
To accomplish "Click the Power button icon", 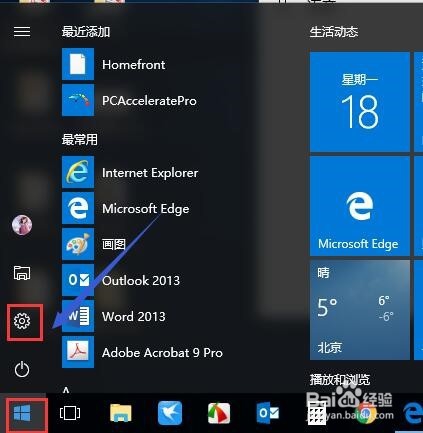I will [x=22, y=369].
